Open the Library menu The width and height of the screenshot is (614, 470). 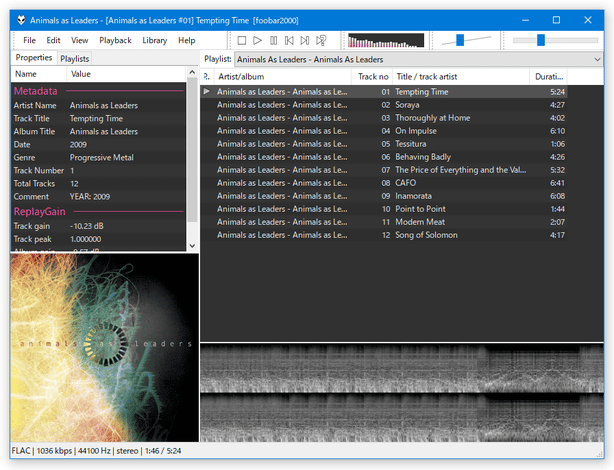pyautogui.click(x=154, y=40)
